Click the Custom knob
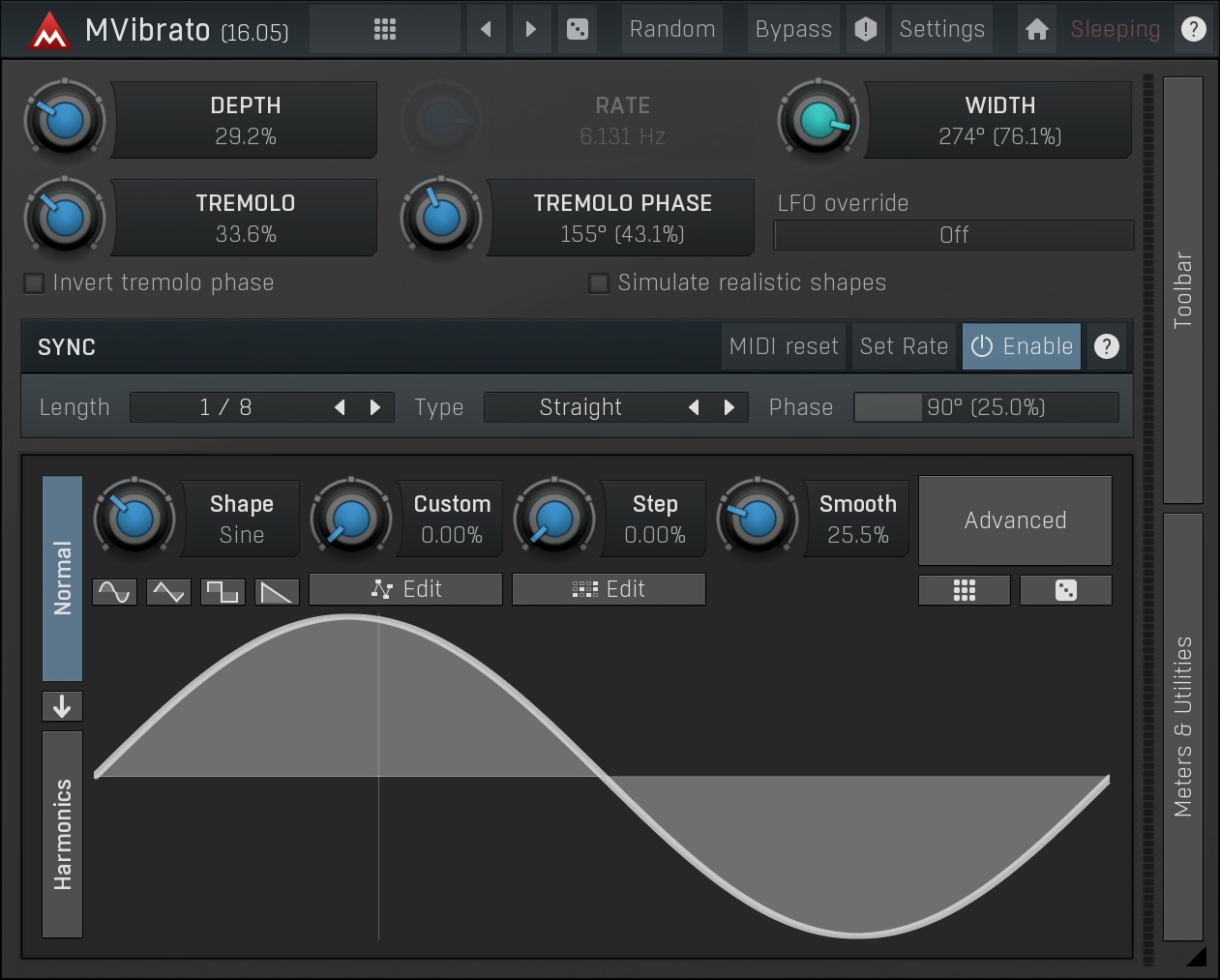 click(351, 519)
